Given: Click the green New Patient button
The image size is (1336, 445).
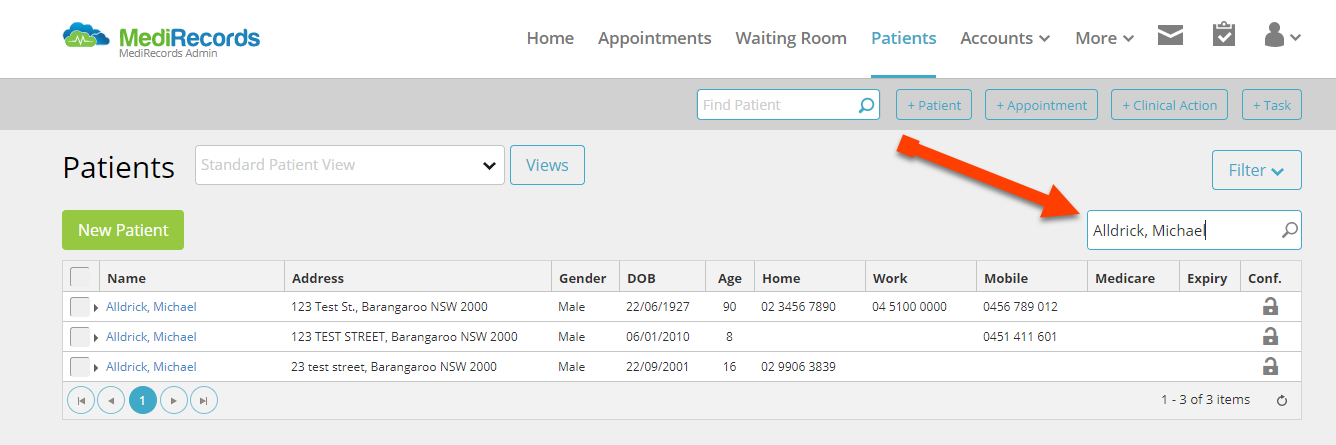Looking at the screenshot, I should [x=123, y=230].
